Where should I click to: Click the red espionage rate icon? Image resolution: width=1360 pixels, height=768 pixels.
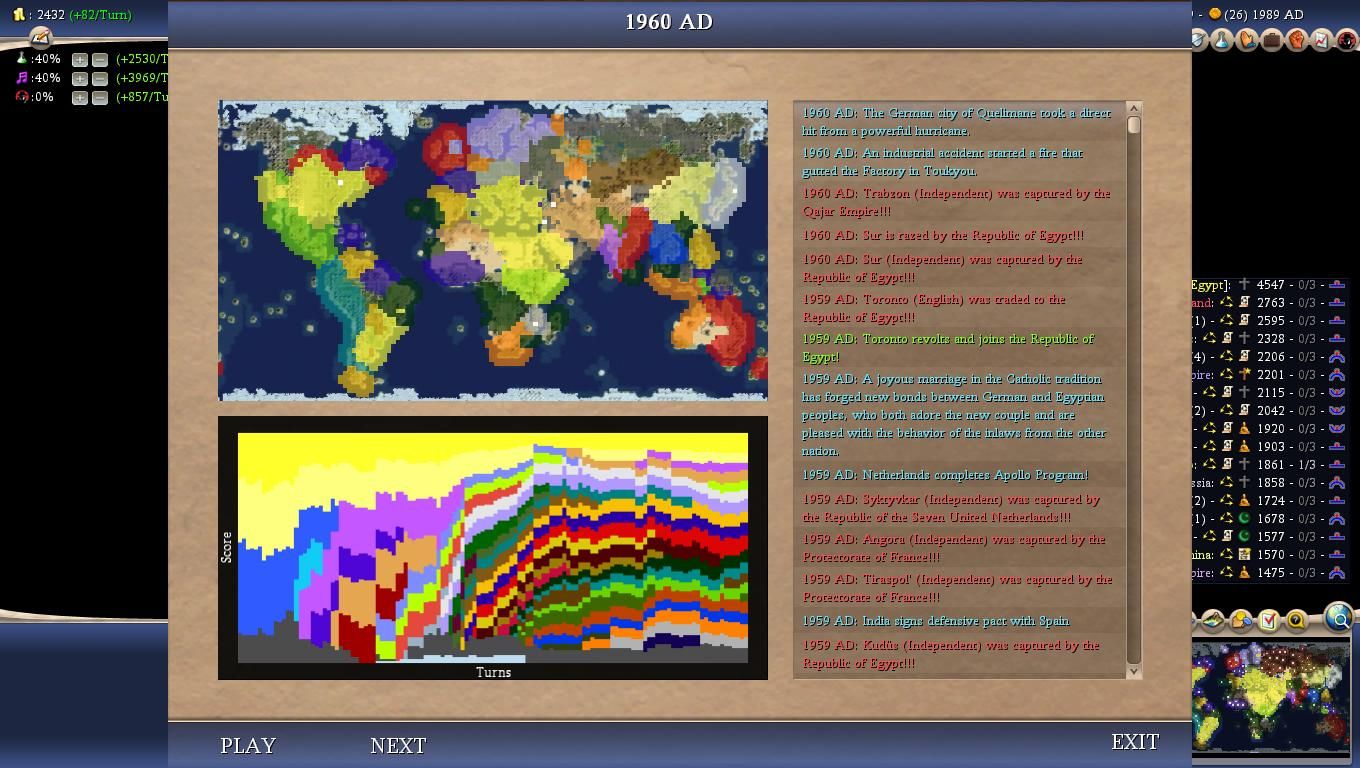pos(22,97)
